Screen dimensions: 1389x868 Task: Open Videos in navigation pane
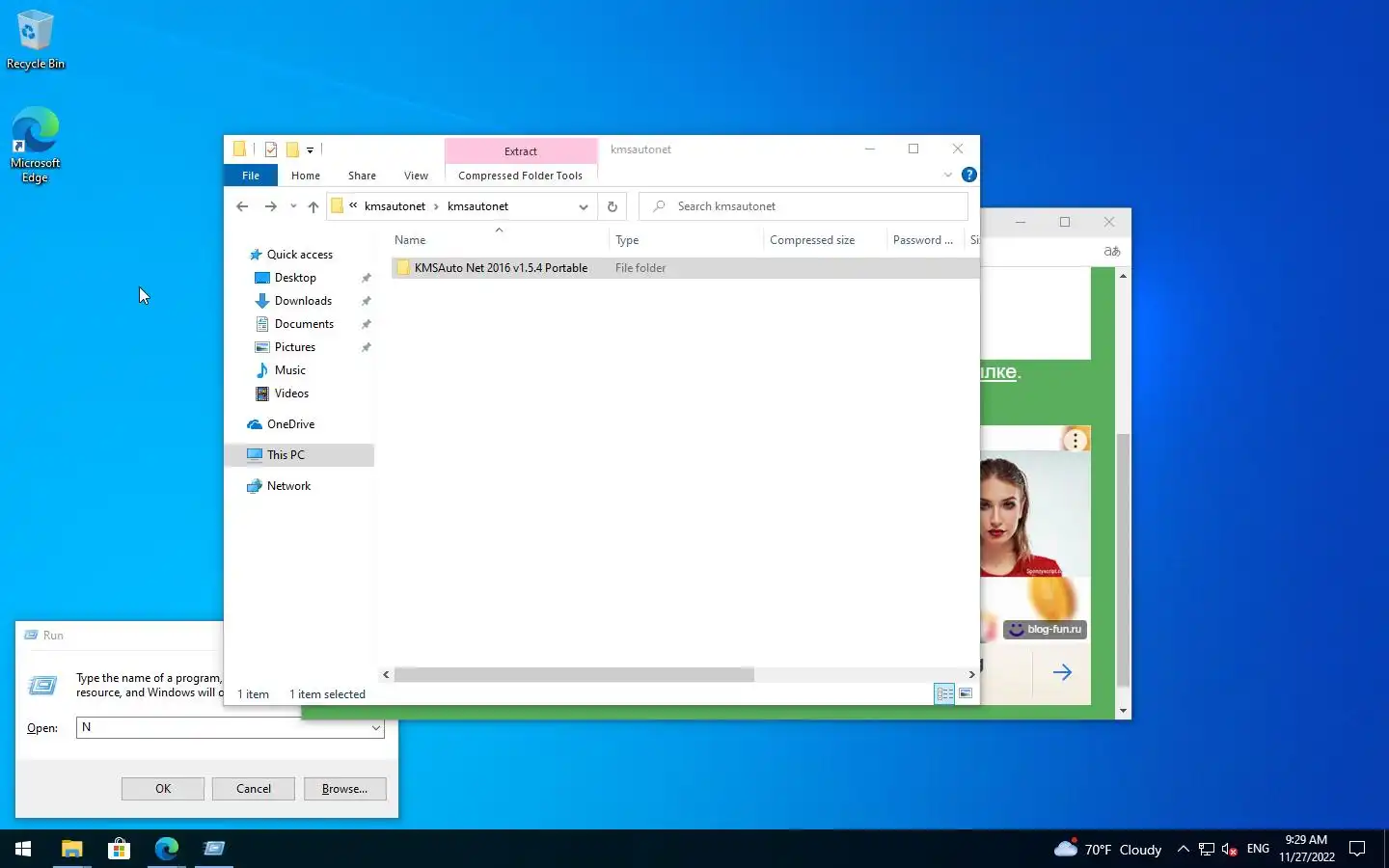pos(291,393)
